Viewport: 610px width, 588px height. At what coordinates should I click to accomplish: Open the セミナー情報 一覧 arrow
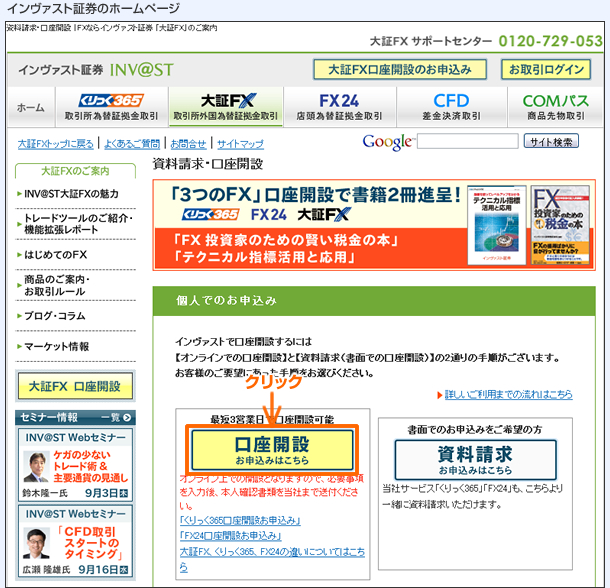point(127,418)
